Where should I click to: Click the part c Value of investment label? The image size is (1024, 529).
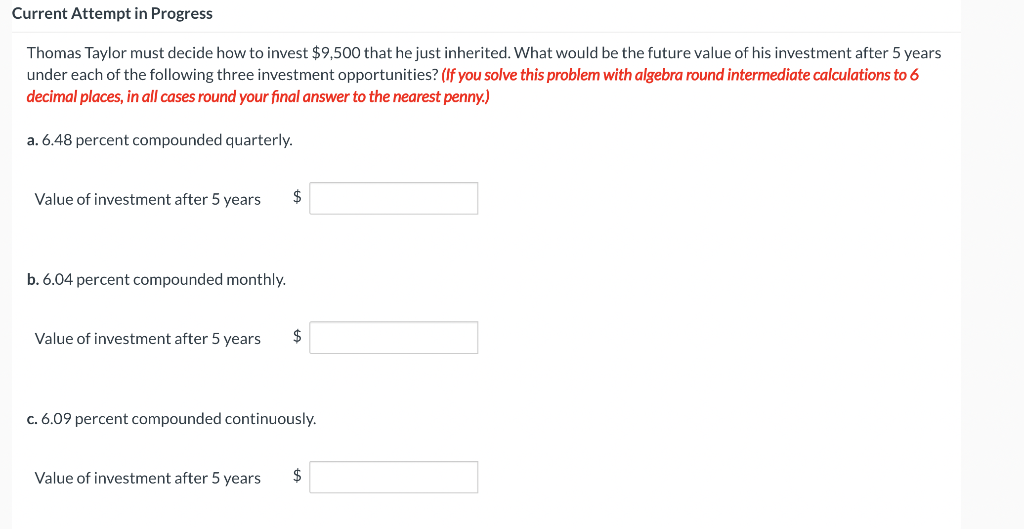pos(147,478)
